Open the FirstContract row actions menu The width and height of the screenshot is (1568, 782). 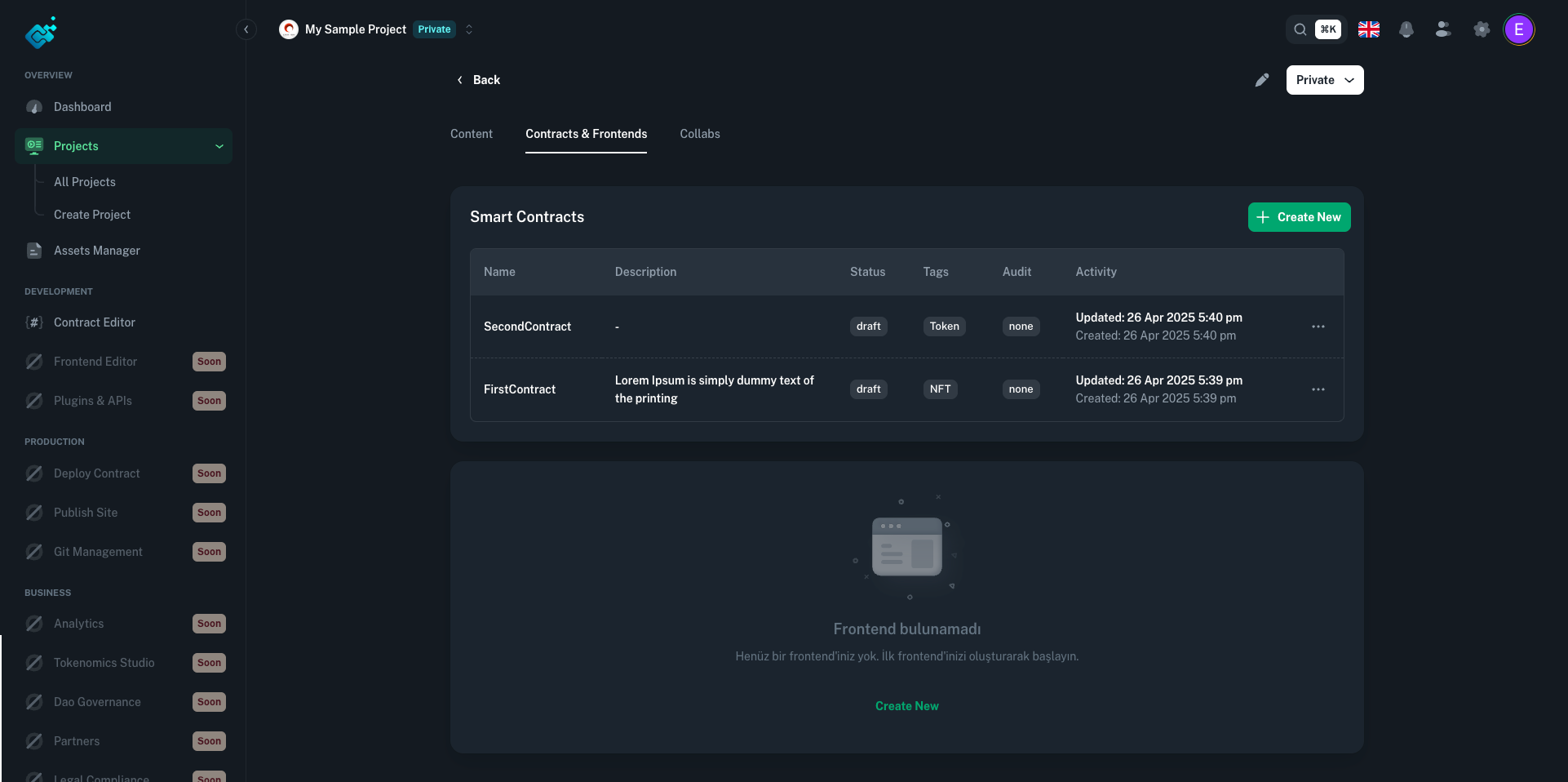click(1318, 389)
